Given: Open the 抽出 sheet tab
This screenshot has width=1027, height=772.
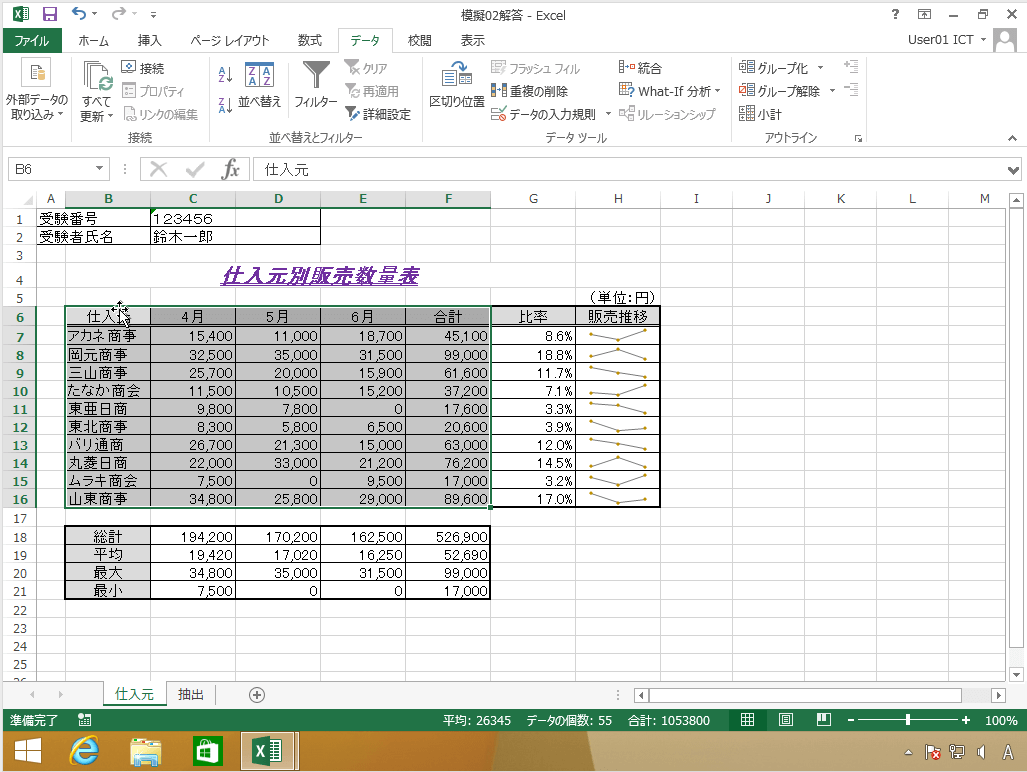Looking at the screenshot, I should 189,694.
